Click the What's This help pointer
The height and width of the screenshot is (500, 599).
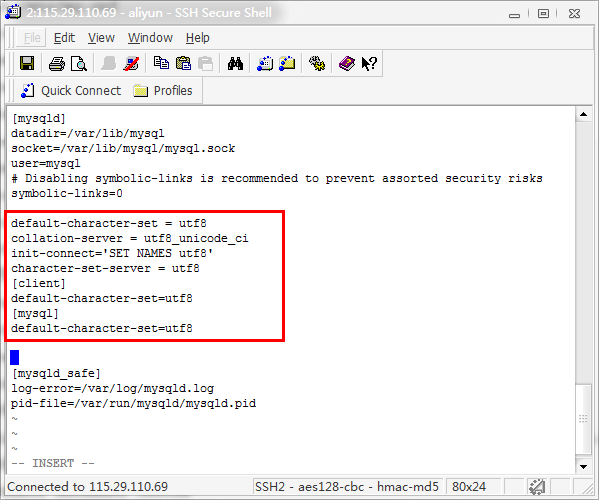pyautogui.click(x=369, y=63)
